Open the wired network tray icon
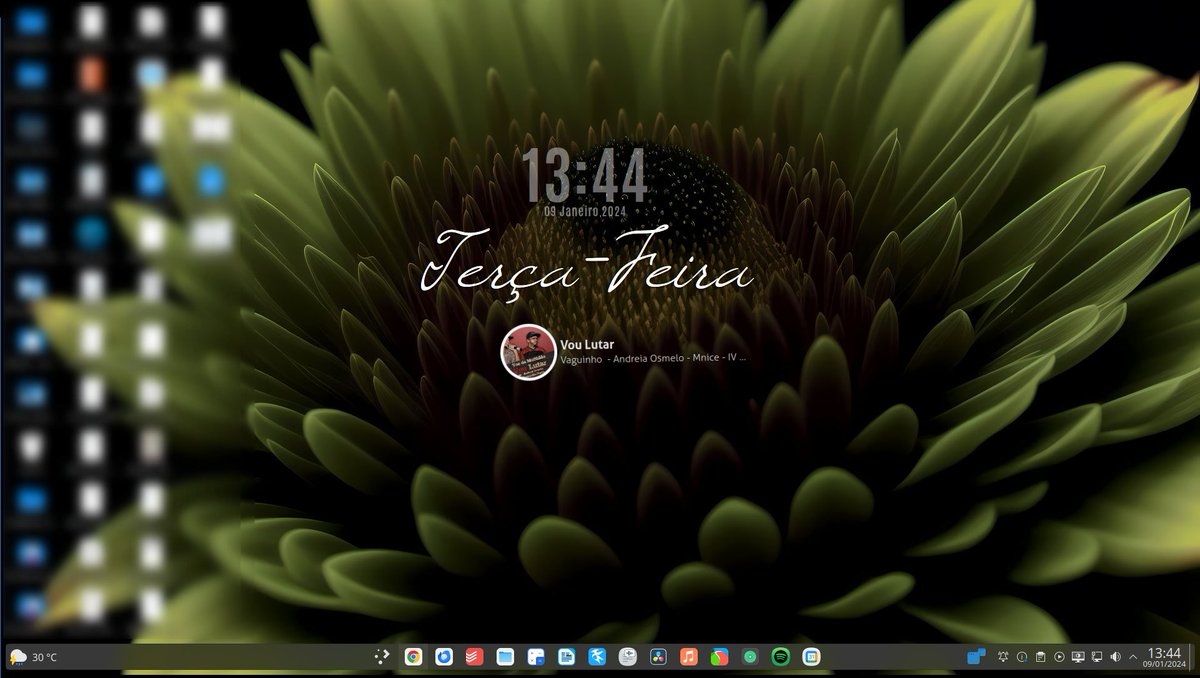 pyautogui.click(x=1097, y=657)
